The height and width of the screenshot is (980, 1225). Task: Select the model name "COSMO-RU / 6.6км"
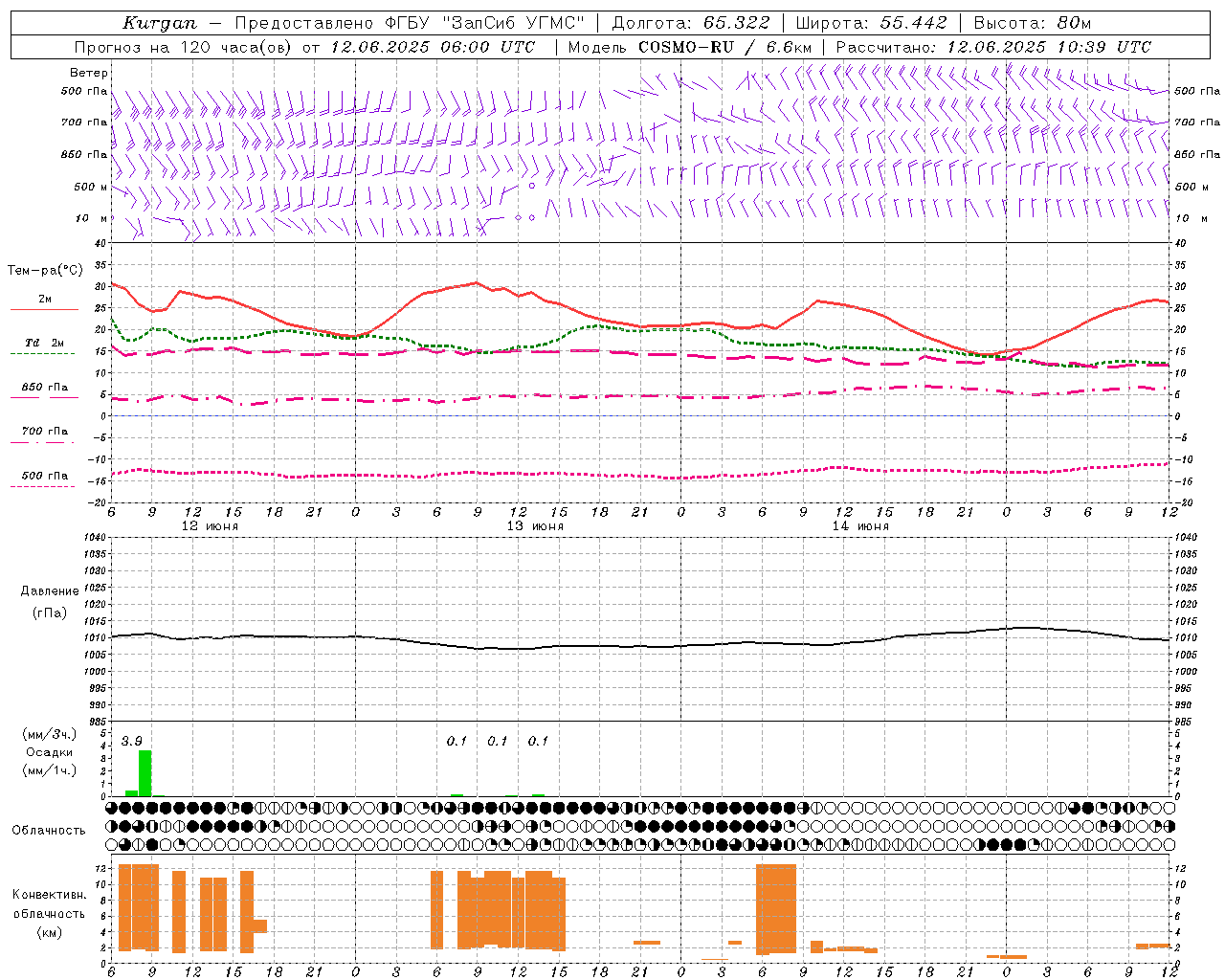724,47
